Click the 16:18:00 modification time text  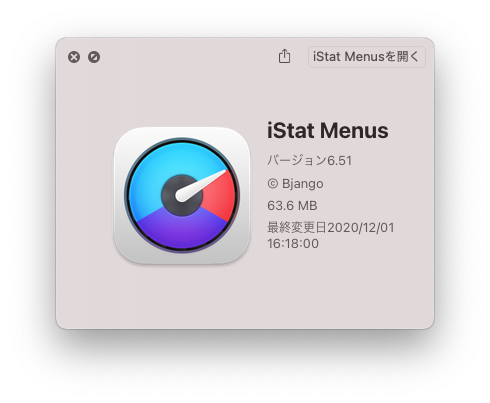pos(293,244)
